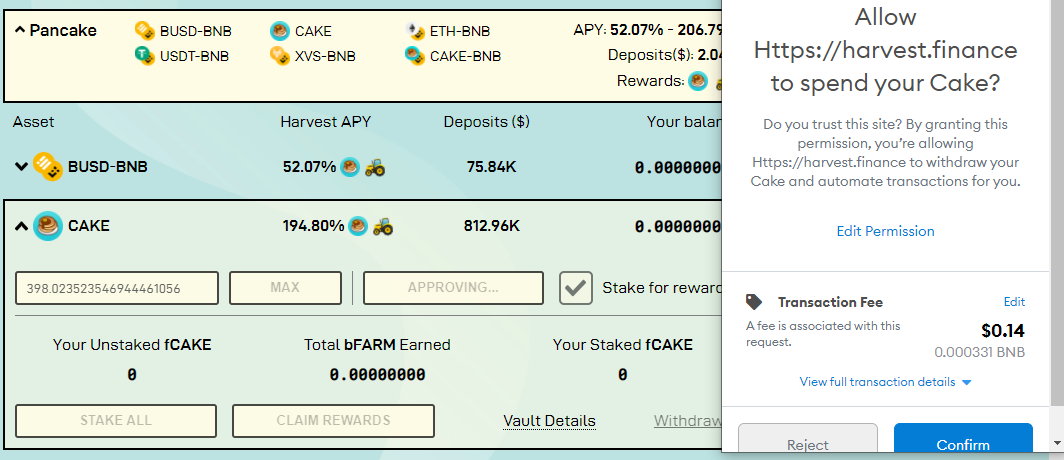Viewport: 1064px width, 460px height.
Task: Click the CAKE deposit amount input field
Action: 117,288
